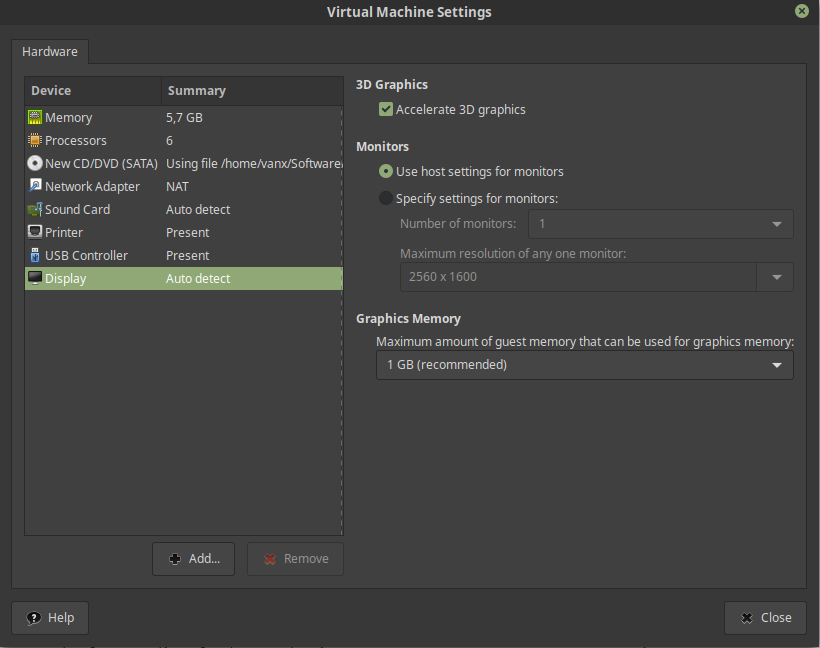Select the Memory device icon
The height and width of the screenshot is (648, 820).
click(x=33, y=117)
